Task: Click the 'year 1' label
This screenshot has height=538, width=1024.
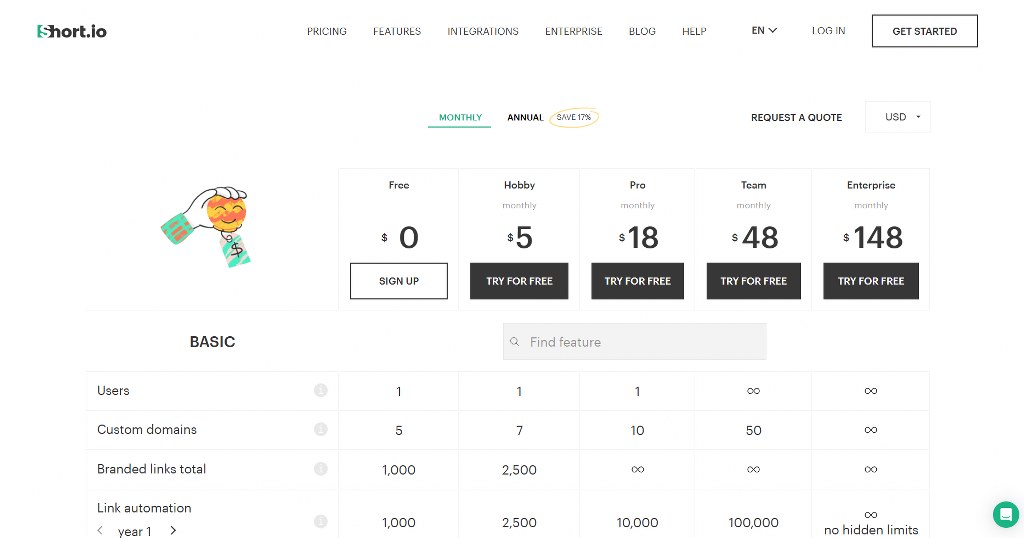Action: click(x=135, y=531)
